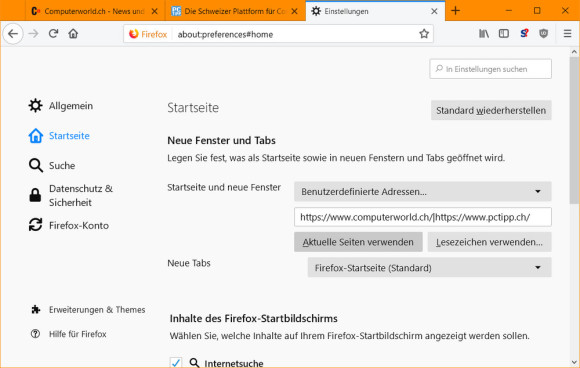Go to the home page icon

(73, 34)
